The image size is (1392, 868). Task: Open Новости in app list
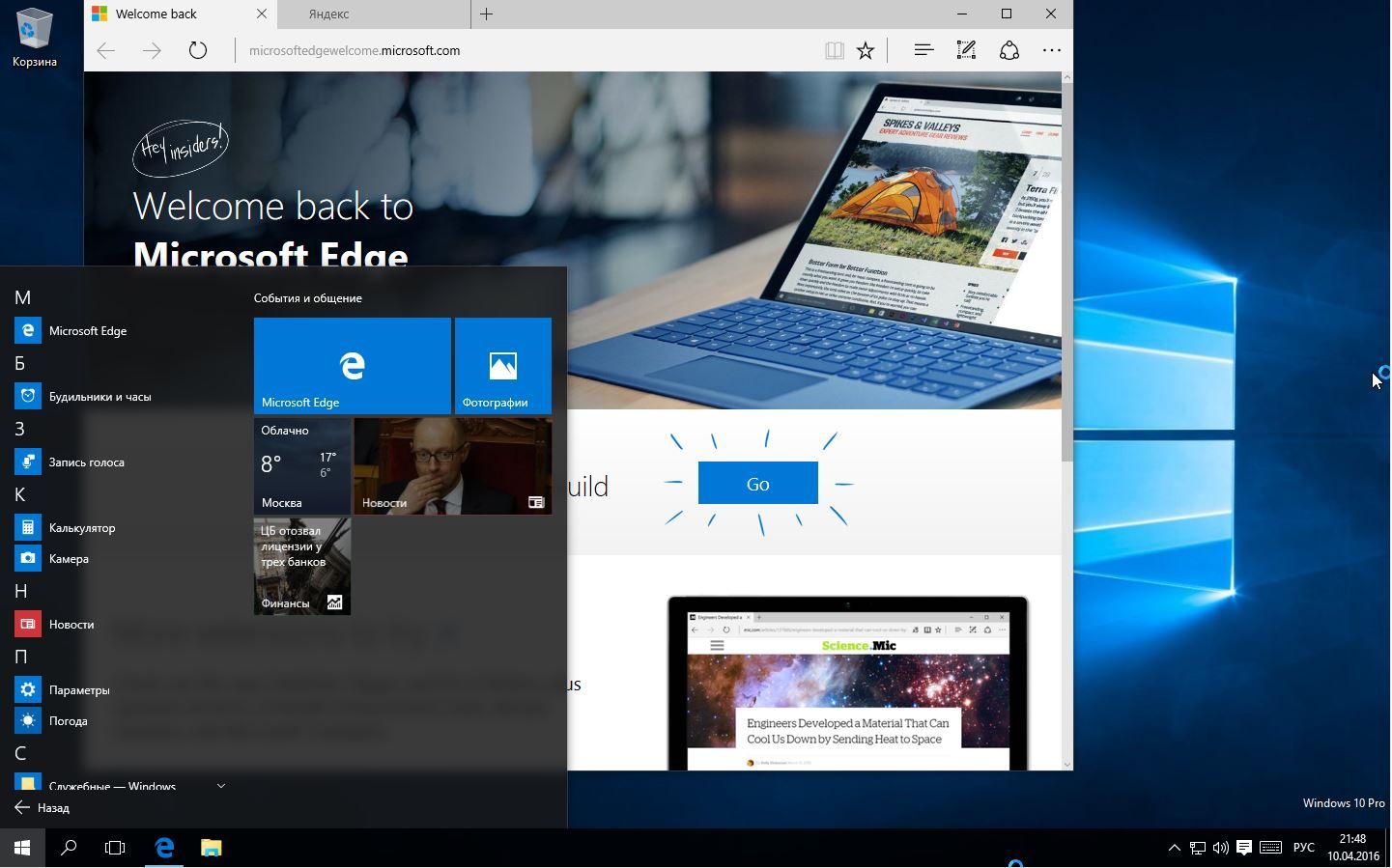121,624
